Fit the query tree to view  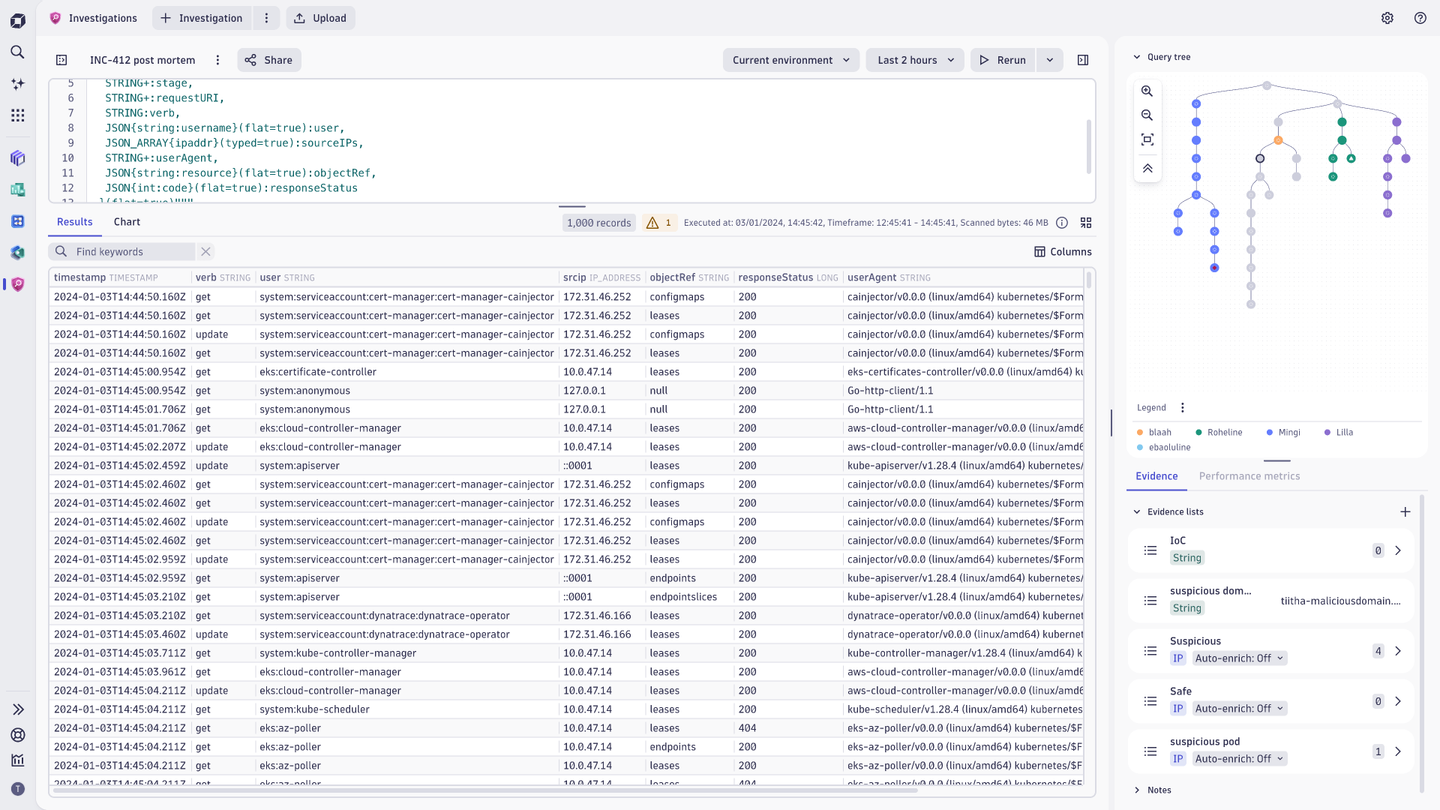pos(1147,140)
